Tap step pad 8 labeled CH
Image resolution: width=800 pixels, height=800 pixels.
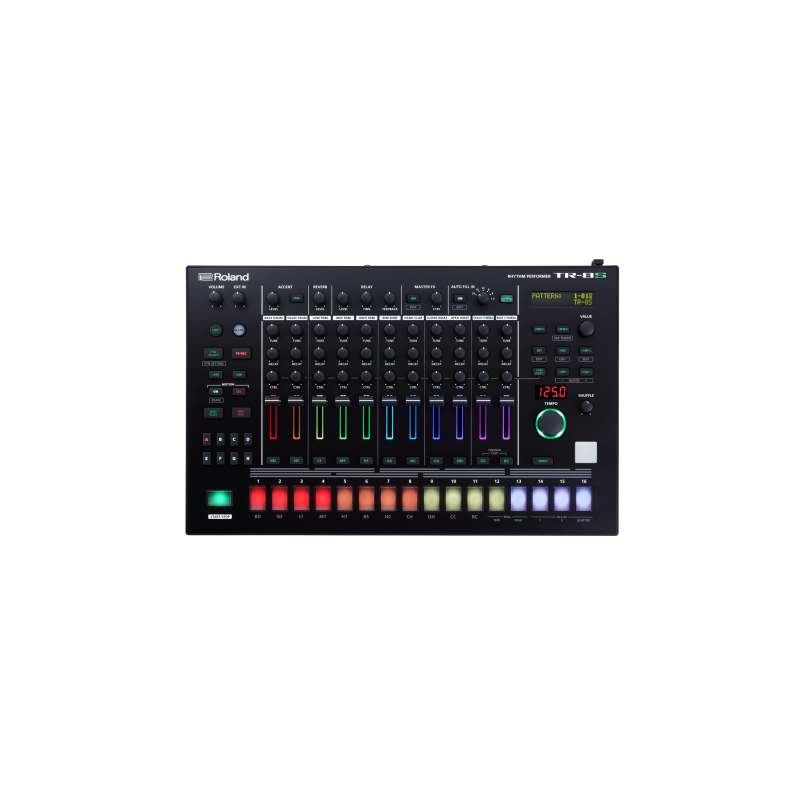click(410, 498)
